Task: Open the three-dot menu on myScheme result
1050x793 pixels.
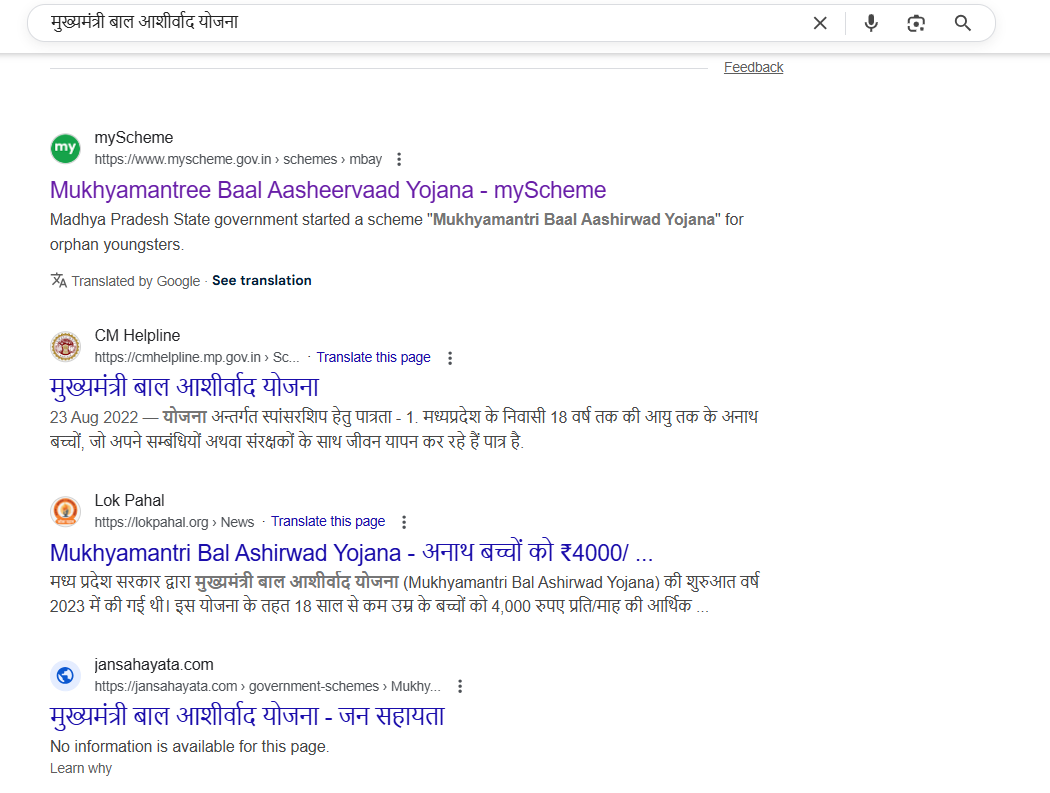Action: tap(399, 158)
